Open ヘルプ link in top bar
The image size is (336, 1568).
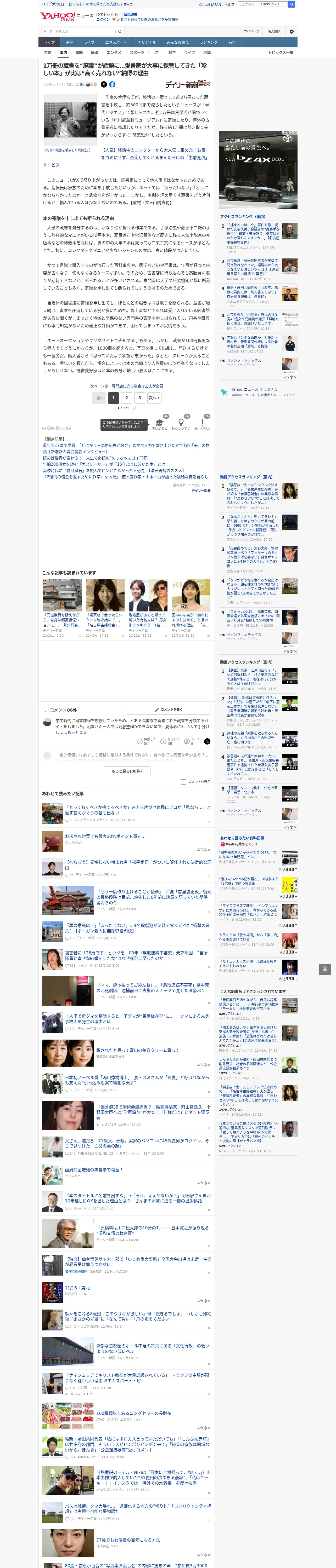229,4
